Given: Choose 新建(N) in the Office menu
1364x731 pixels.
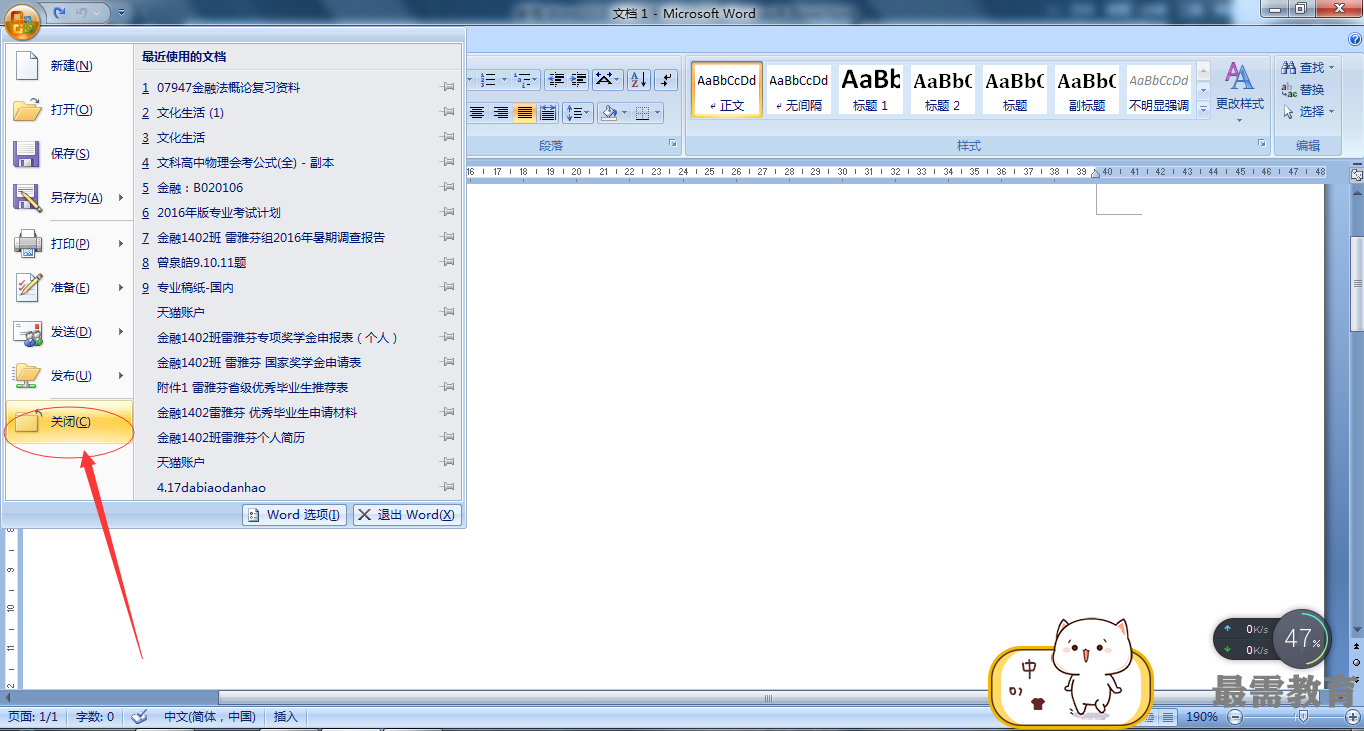Looking at the screenshot, I should 69,65.
